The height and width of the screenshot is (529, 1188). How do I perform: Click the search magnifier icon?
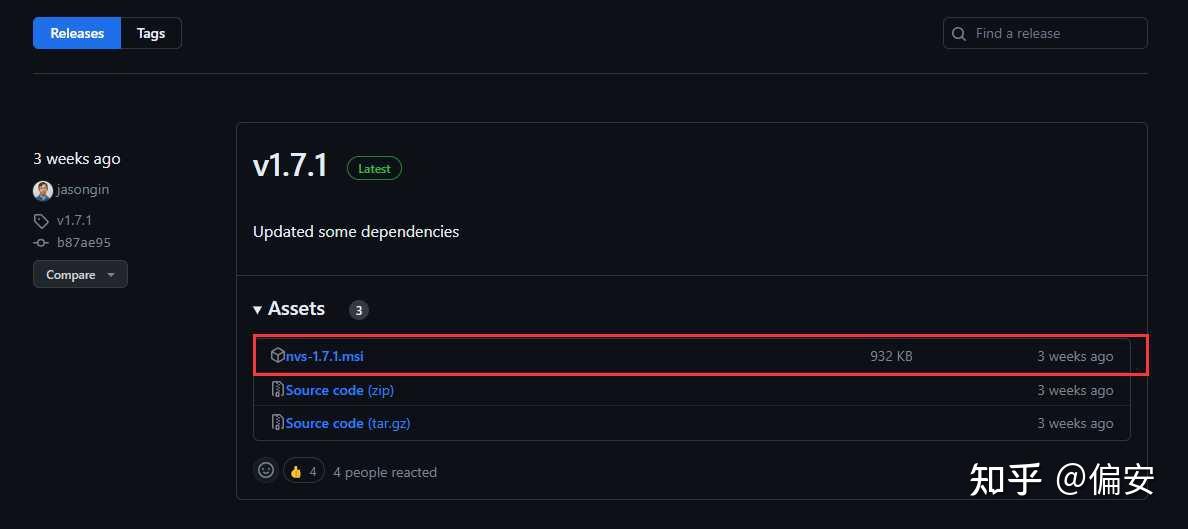(960, 34)
